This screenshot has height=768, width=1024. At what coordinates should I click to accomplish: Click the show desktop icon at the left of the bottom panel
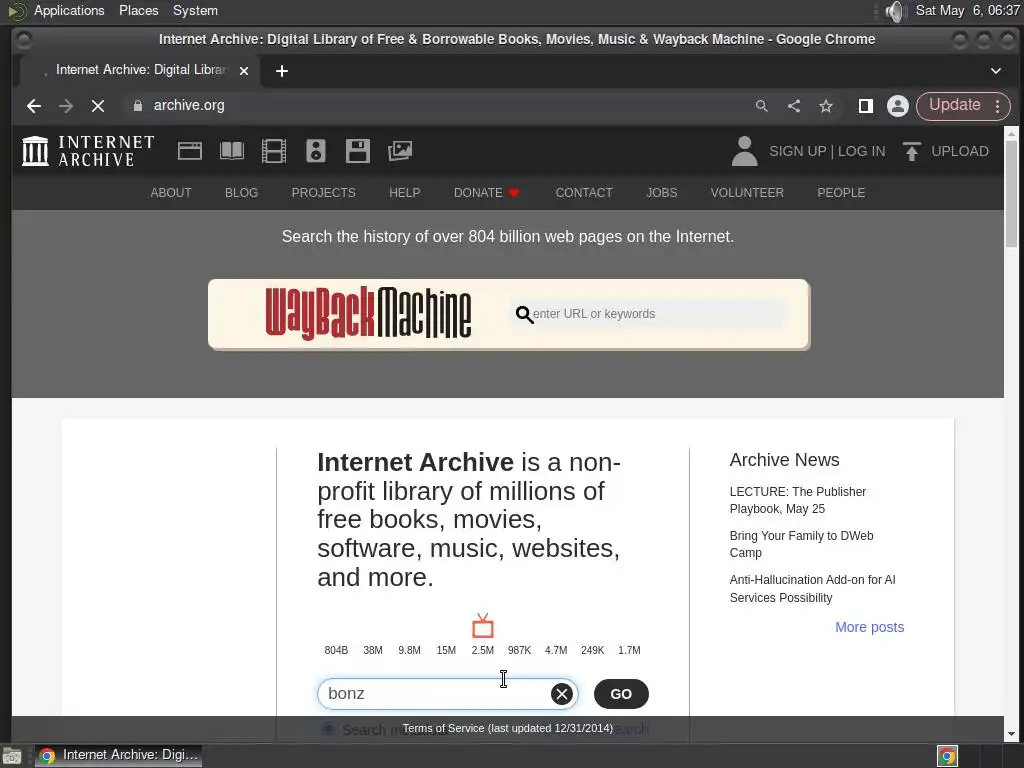point(11,756)
